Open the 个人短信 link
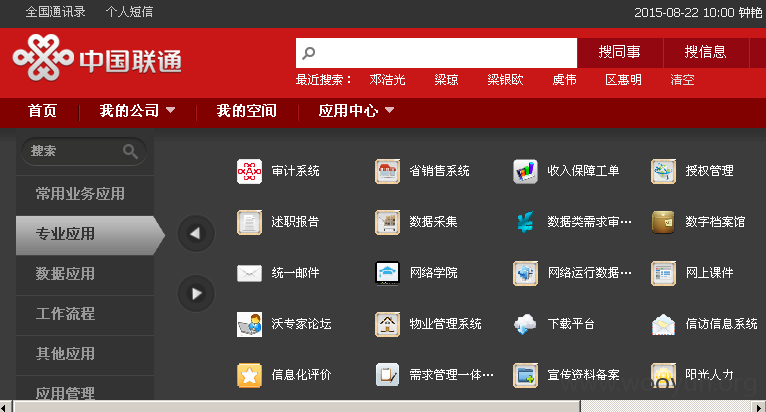The image size is (766, 412). (129, 12)
